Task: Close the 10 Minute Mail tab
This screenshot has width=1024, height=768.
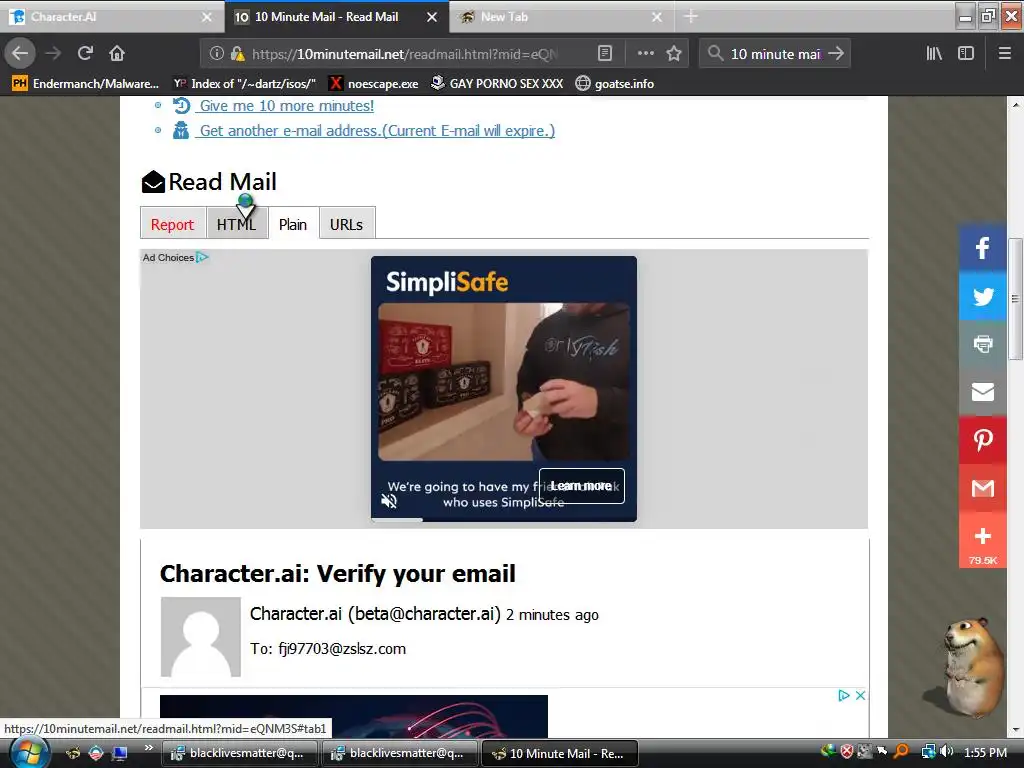Action: [432, 17]
